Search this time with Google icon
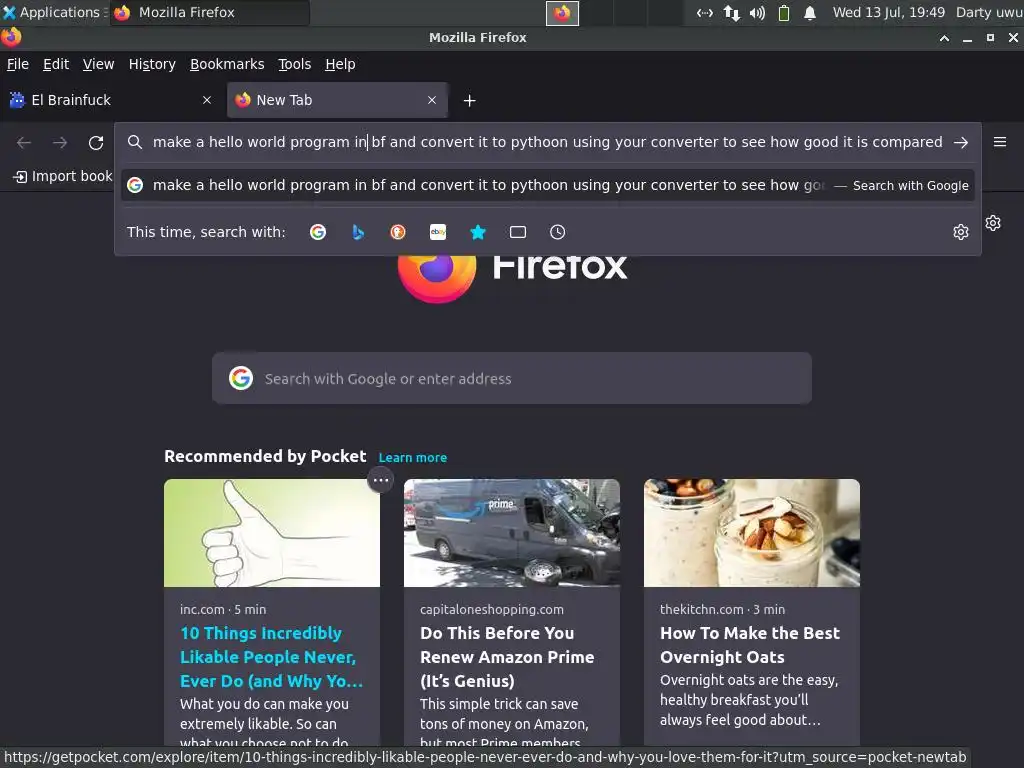Screen dimensions: 1024x768 pyautogui.click(x=318, y=232)
